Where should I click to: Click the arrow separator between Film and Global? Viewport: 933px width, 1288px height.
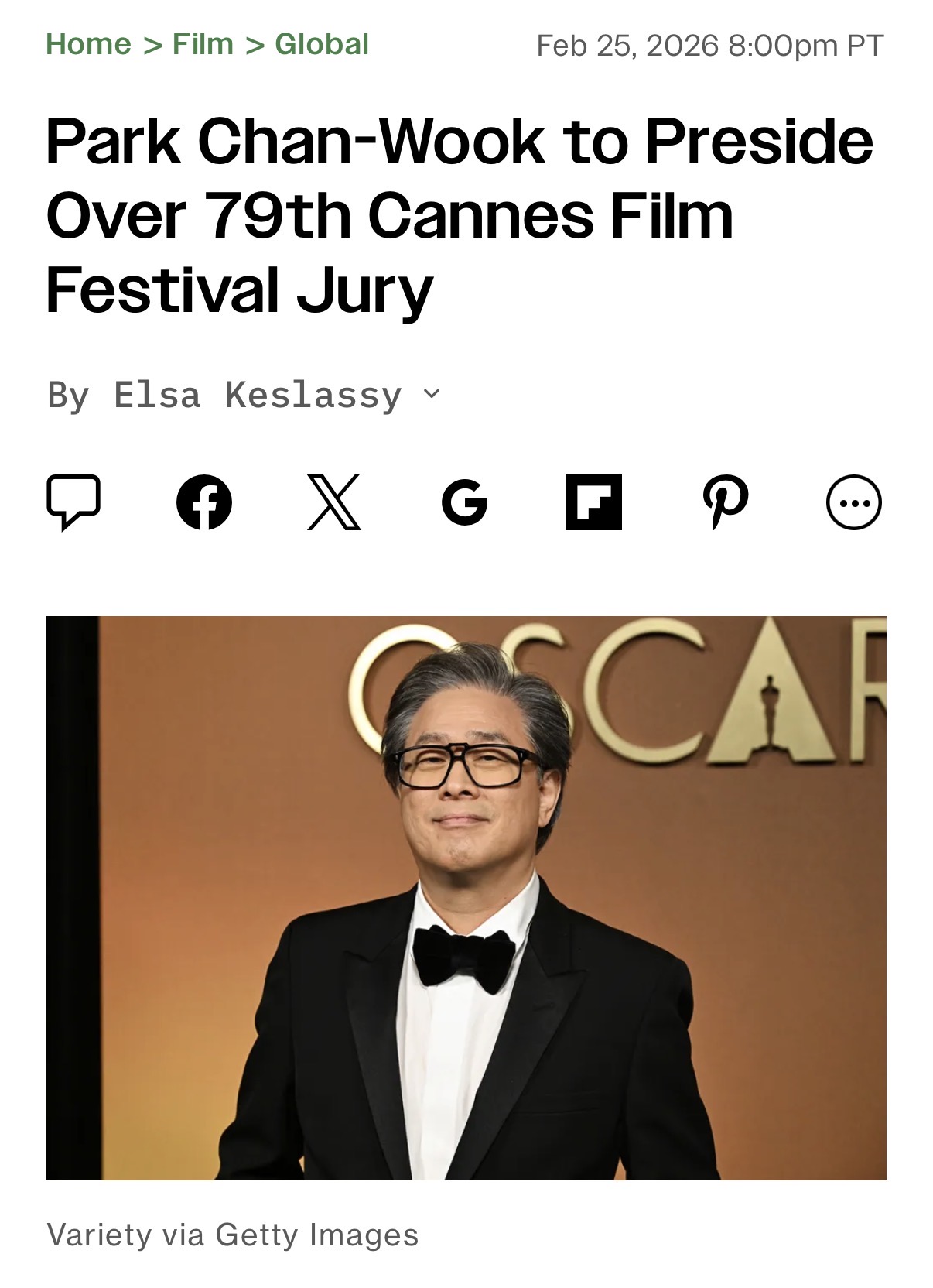pyautogui.click(x=255, y=46)
